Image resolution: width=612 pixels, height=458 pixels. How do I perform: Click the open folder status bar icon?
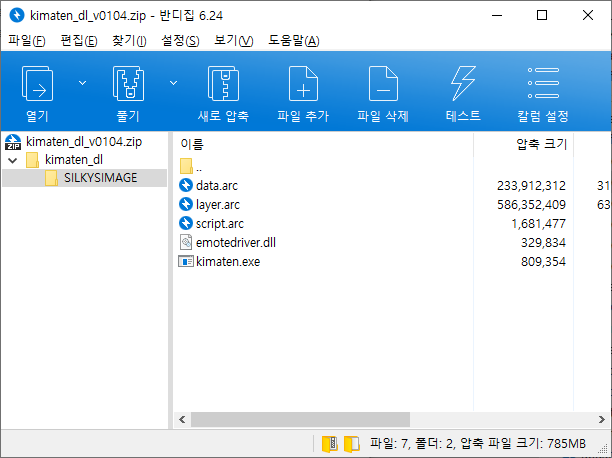point(352,444)
